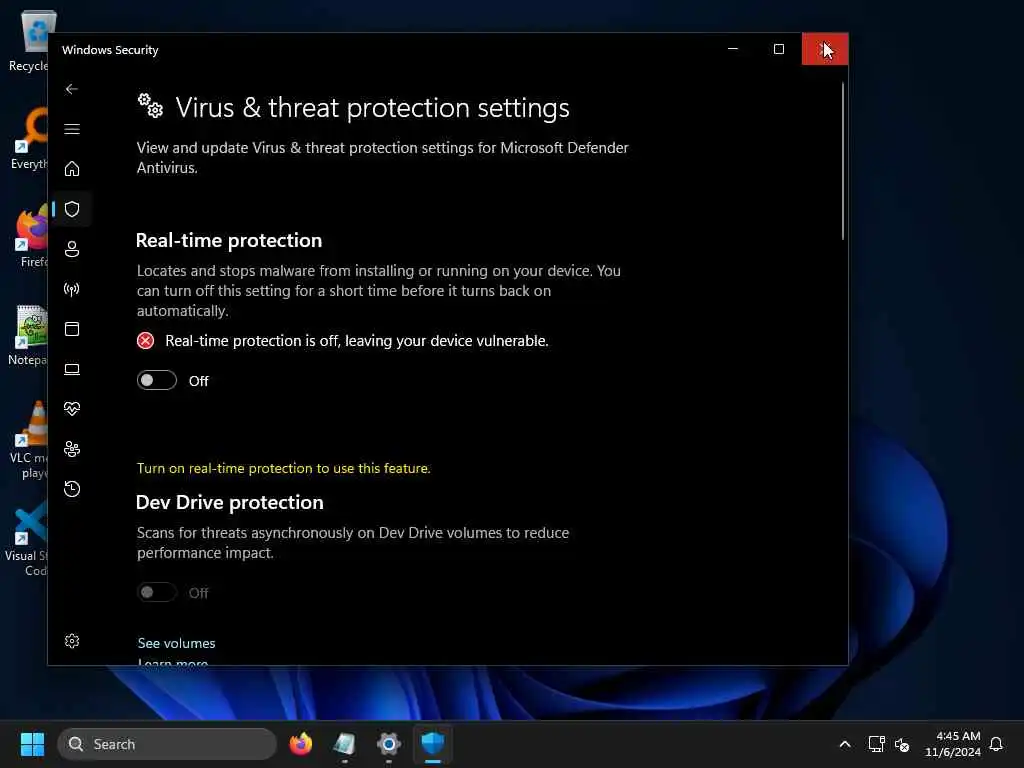Screen dimensions: 1024x768
Task: Select the Everything desktop shortcut
Action: pos(29,138)
